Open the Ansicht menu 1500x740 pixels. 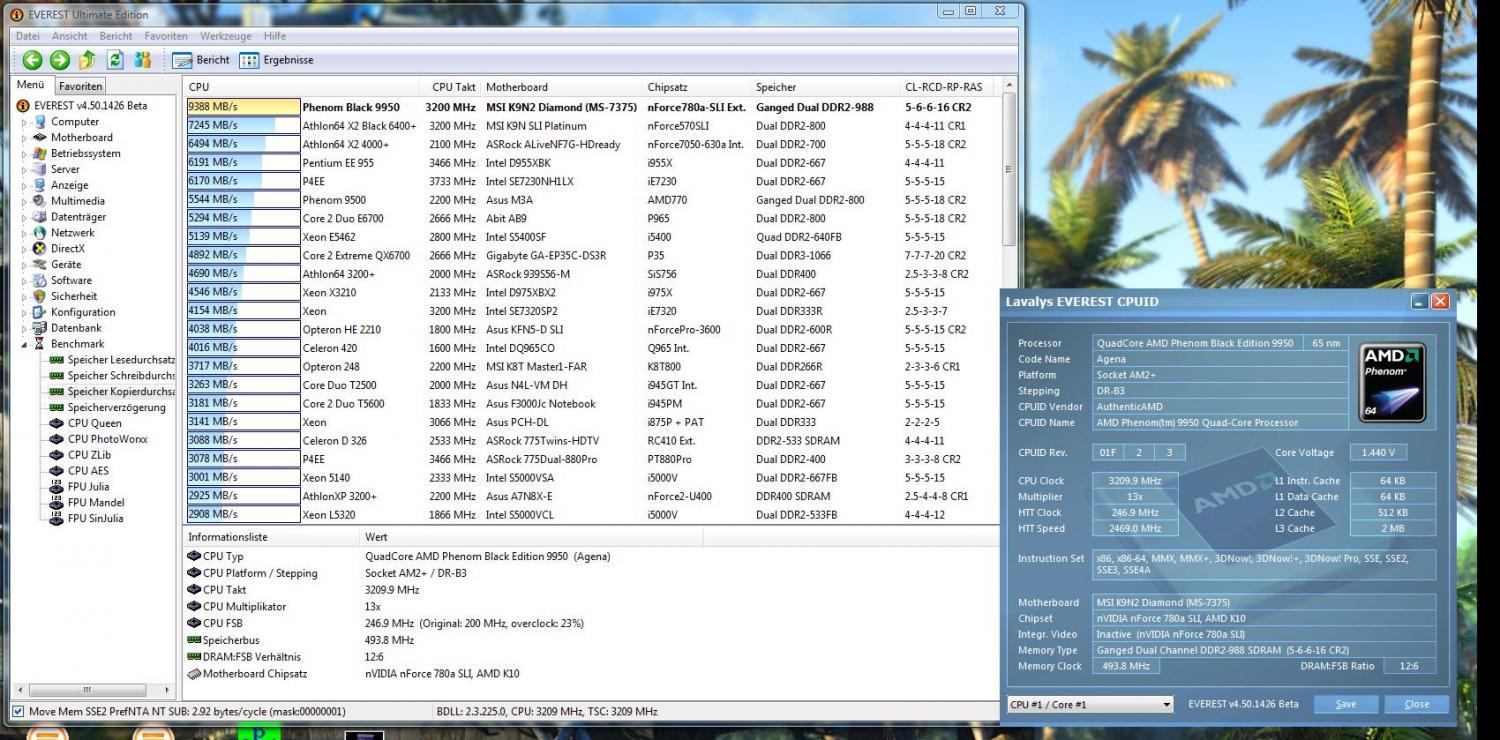70,36
